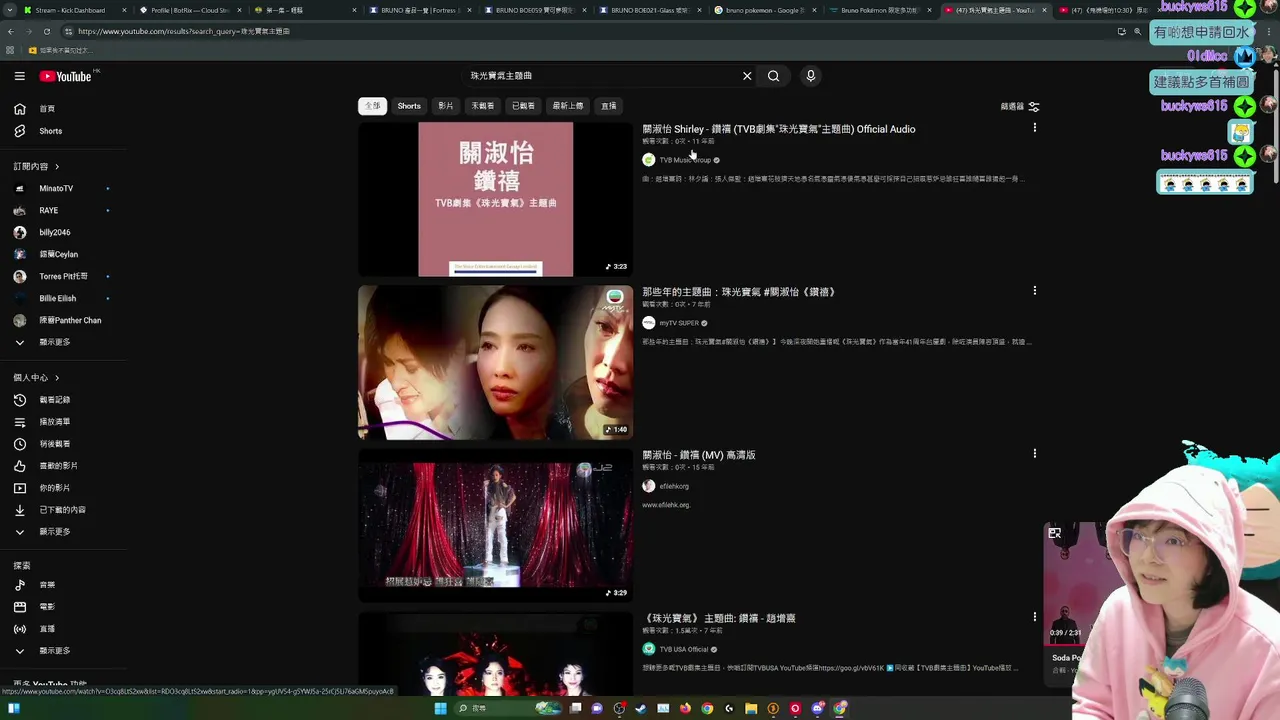Open the 首頁 home icon in sidebar

(19, 109)
